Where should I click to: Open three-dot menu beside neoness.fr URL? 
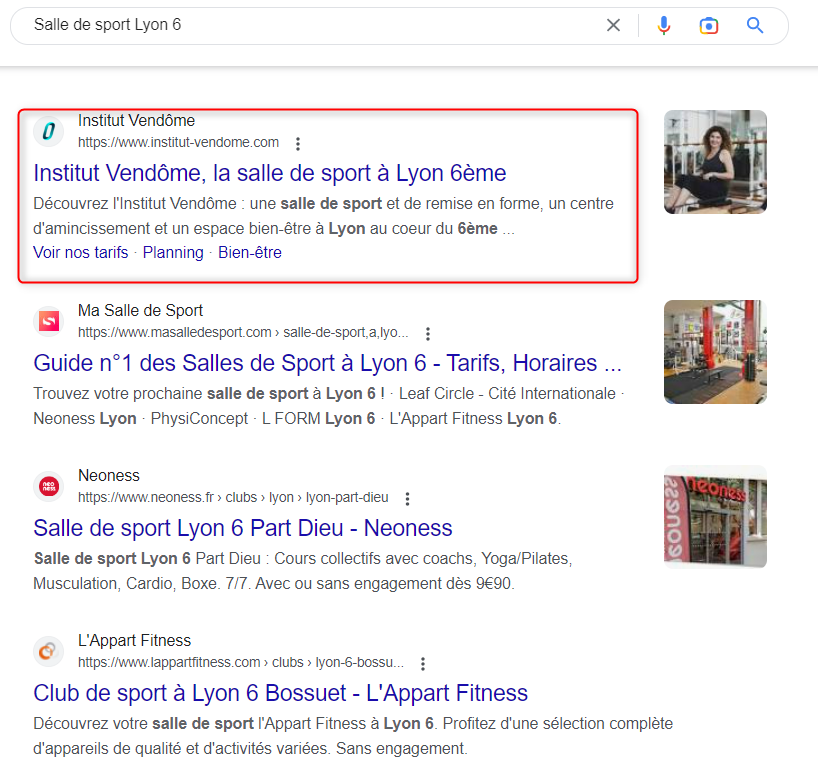tap(407, 499)
